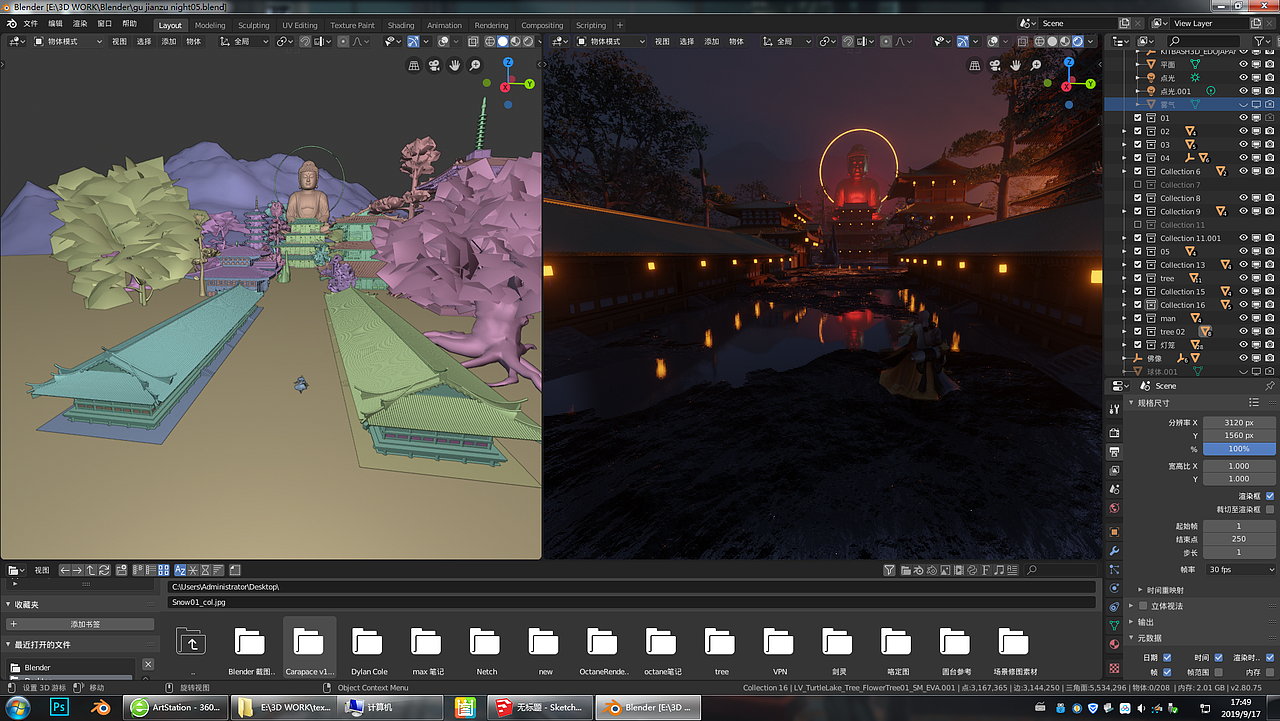
Task: Enable the Collection 7 checkbox in outliner
Action: pos(1137,185)
